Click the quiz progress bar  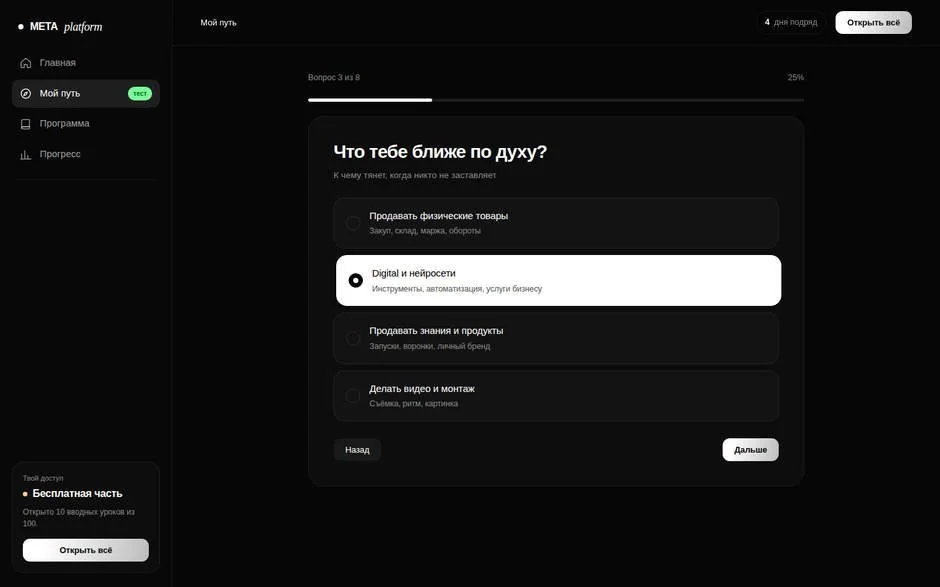pos(556,100)
